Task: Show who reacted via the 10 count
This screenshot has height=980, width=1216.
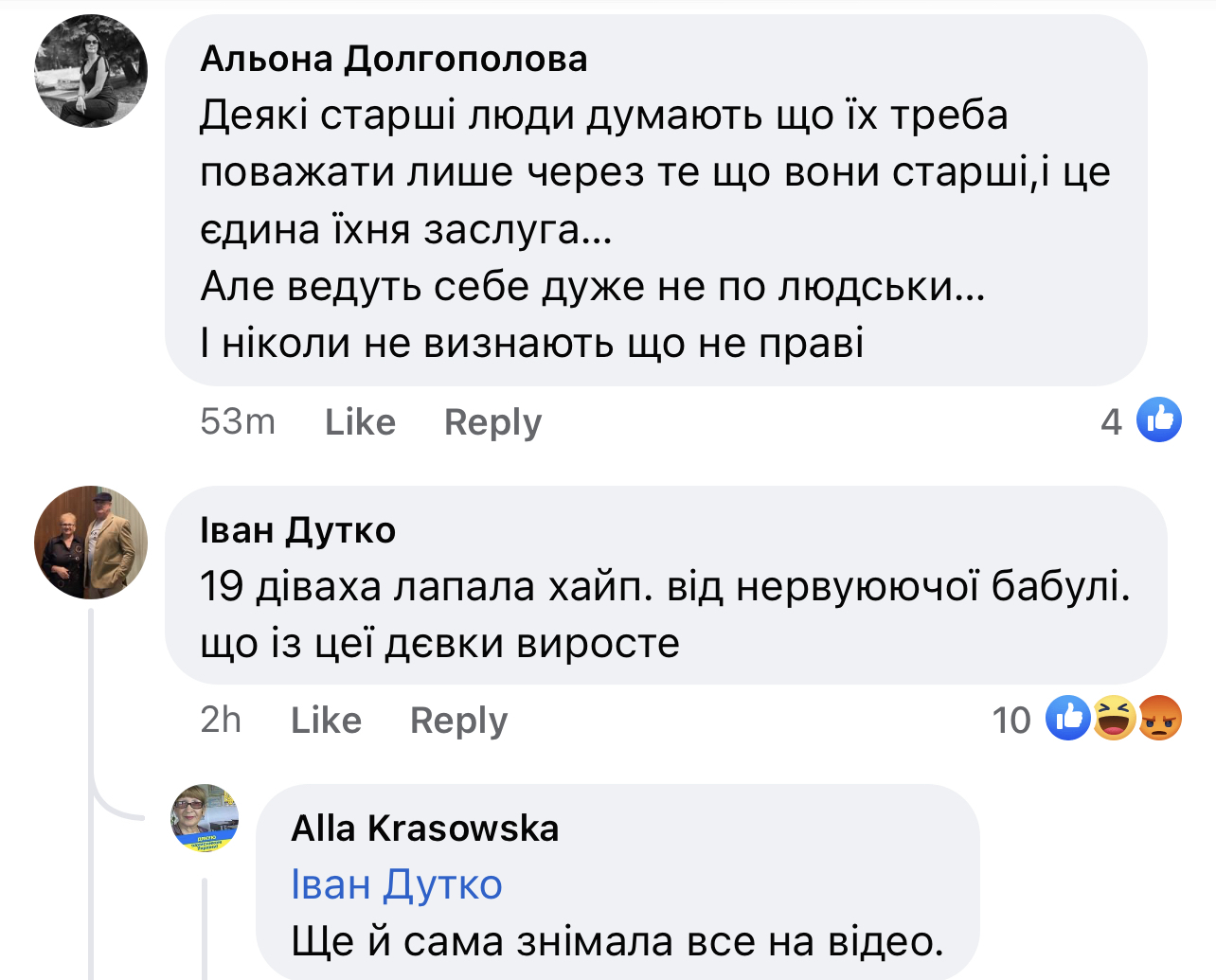Action: pos(1011,721)
